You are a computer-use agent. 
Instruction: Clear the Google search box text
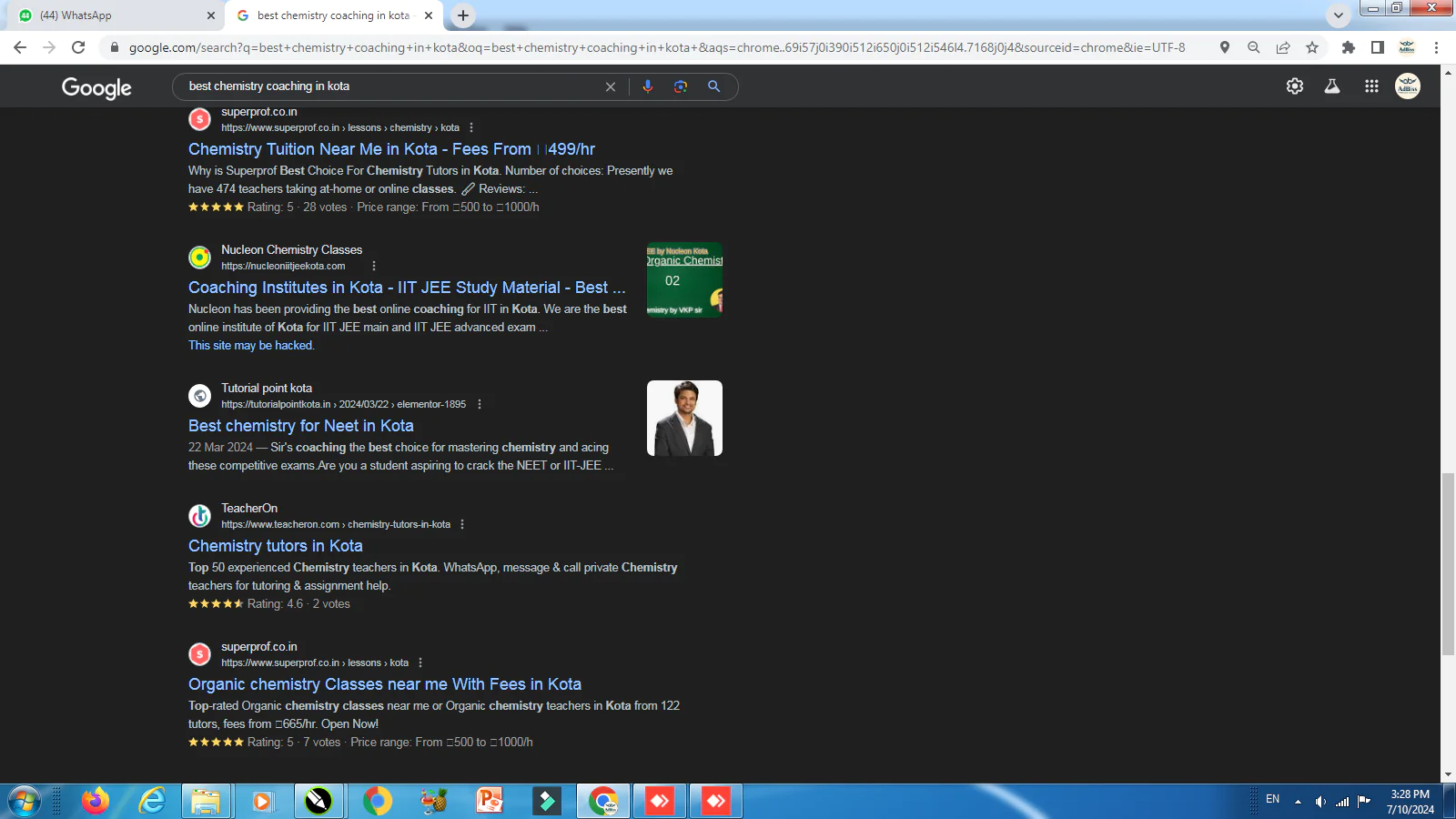point(611,86)
